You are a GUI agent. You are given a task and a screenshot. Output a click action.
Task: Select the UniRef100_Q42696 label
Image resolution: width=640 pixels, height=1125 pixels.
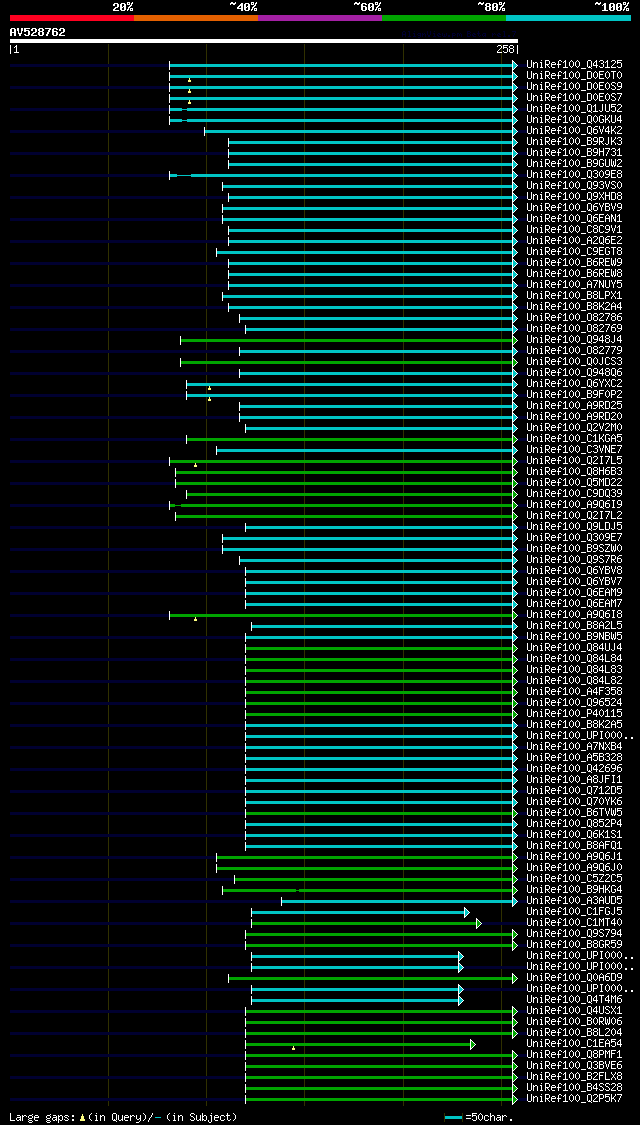tap(574, 769)
